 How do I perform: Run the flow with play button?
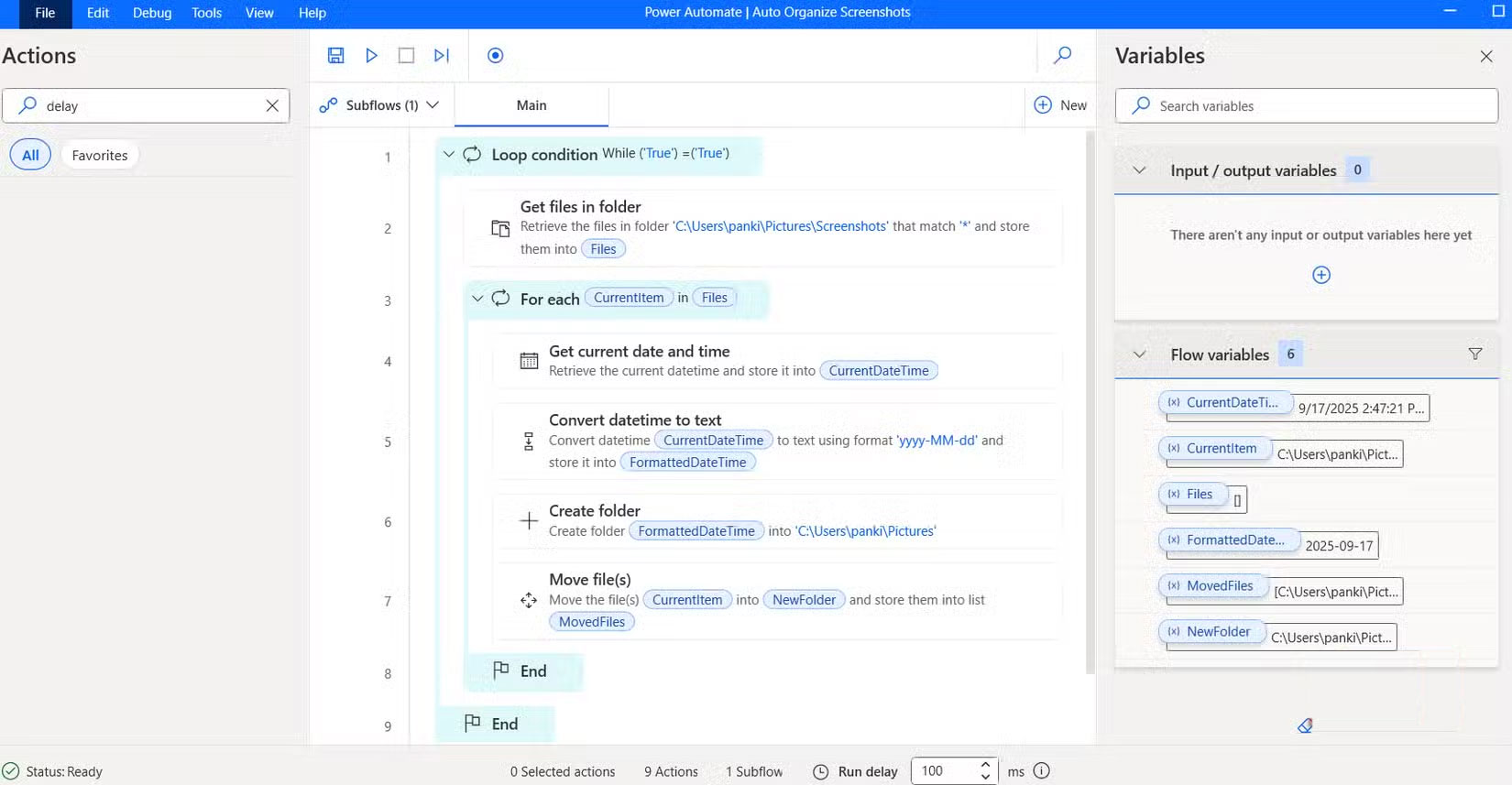(x=371, y=56)
